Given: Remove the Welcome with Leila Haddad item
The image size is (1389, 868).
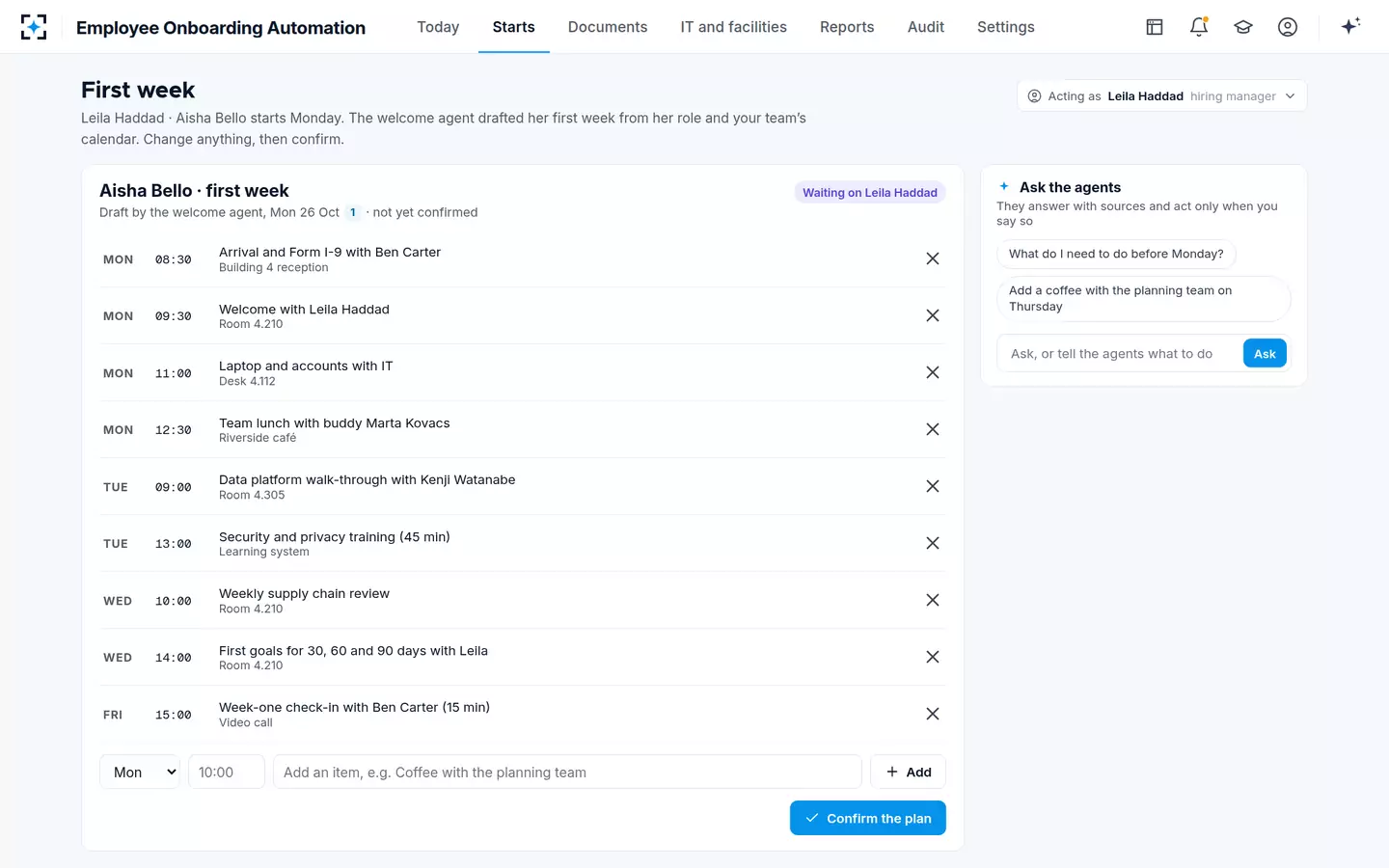Looking at the screenshot, I should [933, 315].
